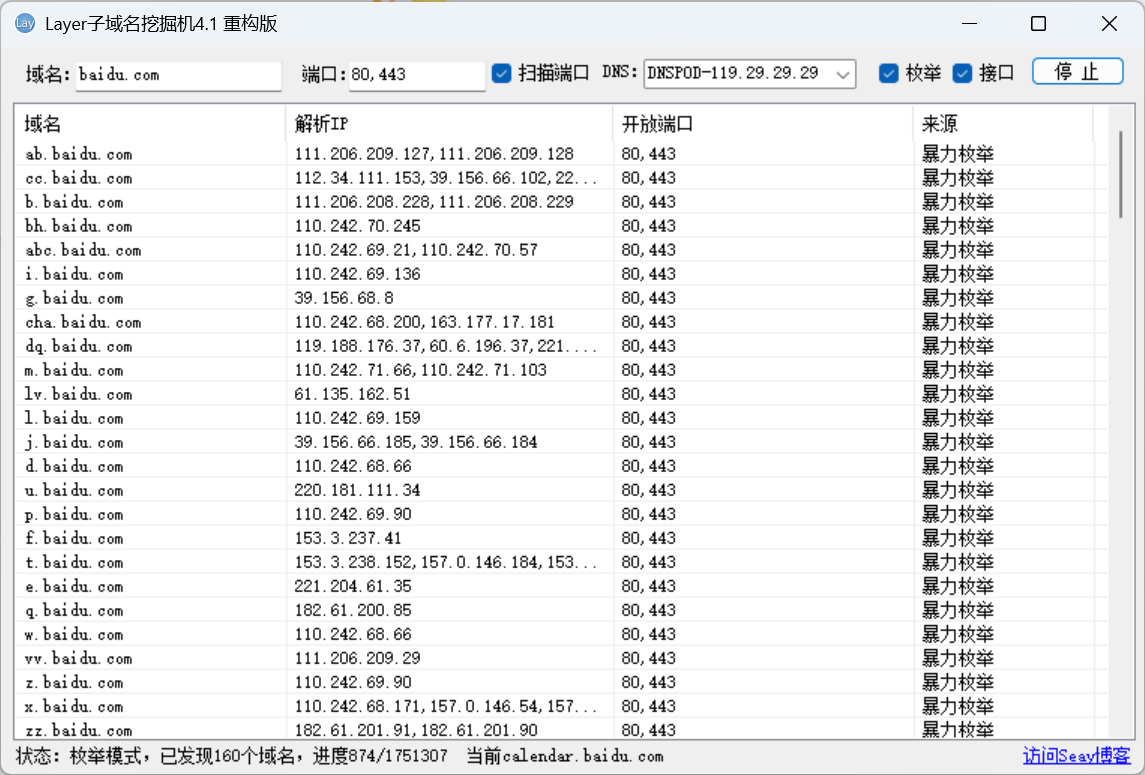Click status text 当前calendar.baidu.com
The image size is (1145, 775).
pyautogui.click(x=564, y=756)
